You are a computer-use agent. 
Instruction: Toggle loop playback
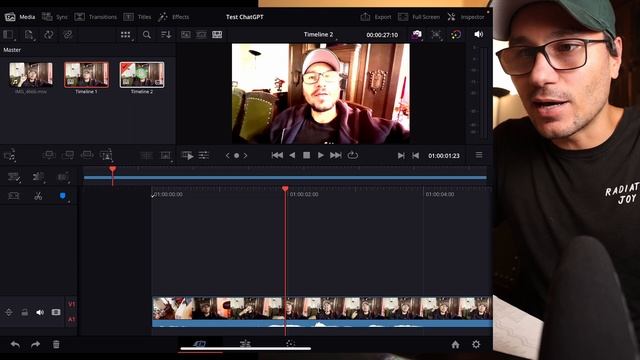[x=353, y=156]
